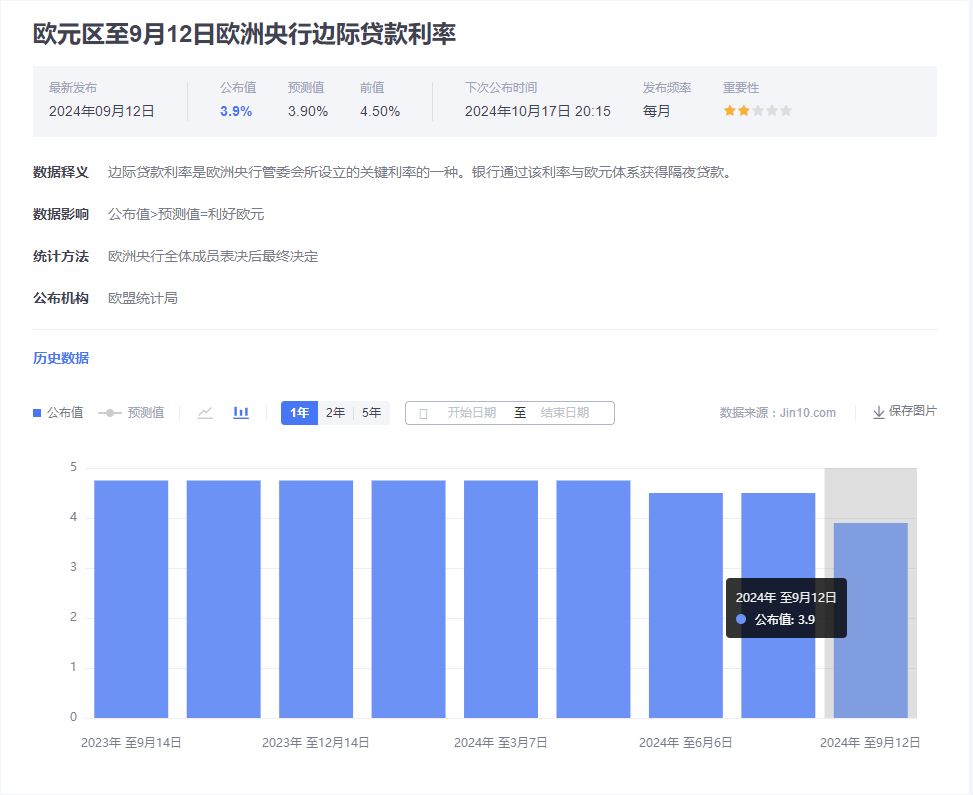
Task: Open the 开始日期 date picker
Action: [x=471, y=412]
